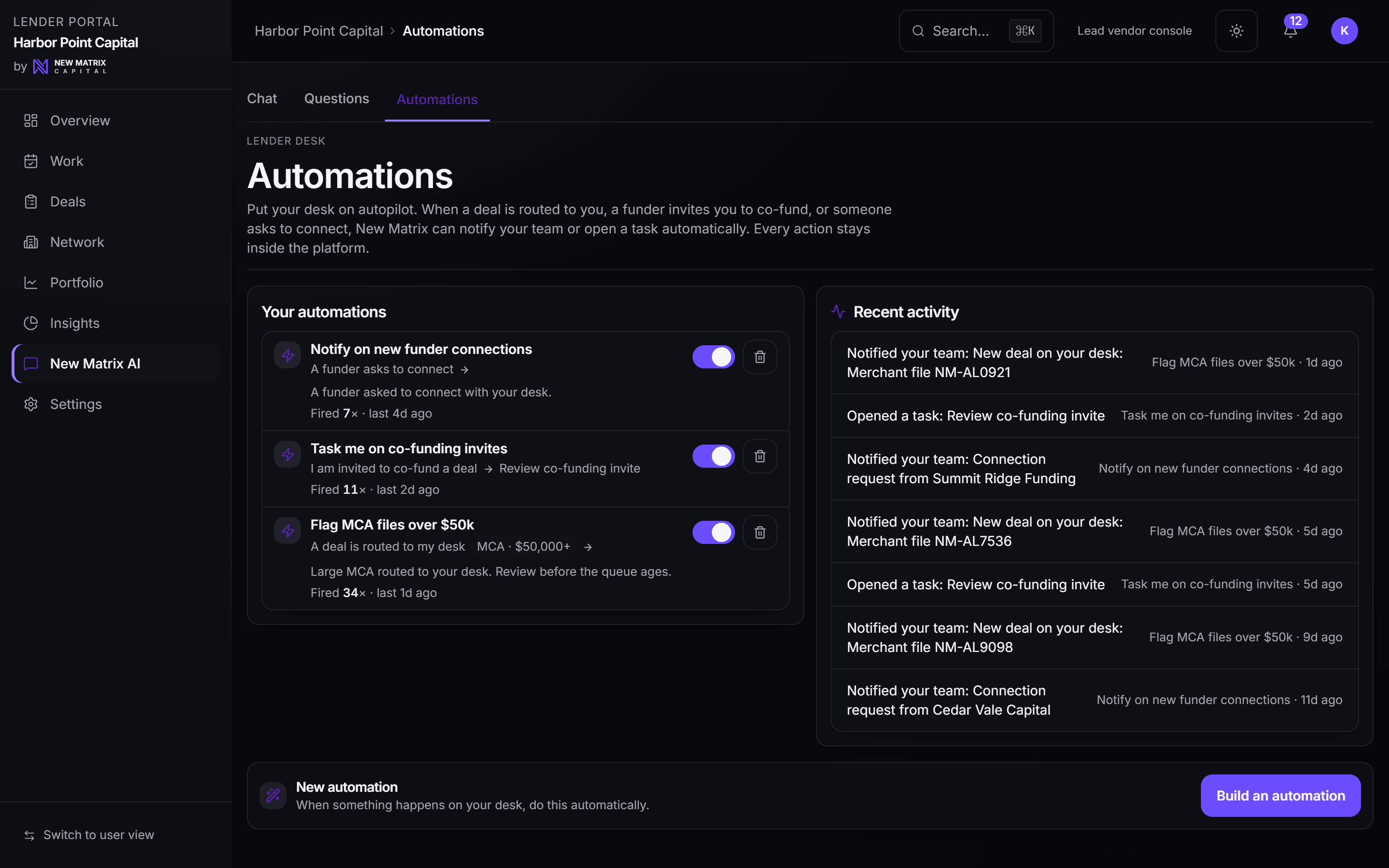The width and height of the screenshot is (1389, 868).
Task: Click Fired 11× last 2d ago text
Action: (x=375, y=489)
